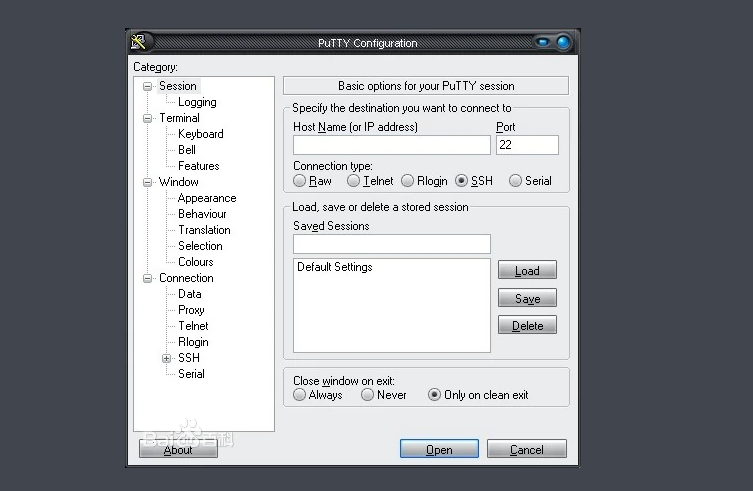Click the minimize button in title bar

(543, 42)
